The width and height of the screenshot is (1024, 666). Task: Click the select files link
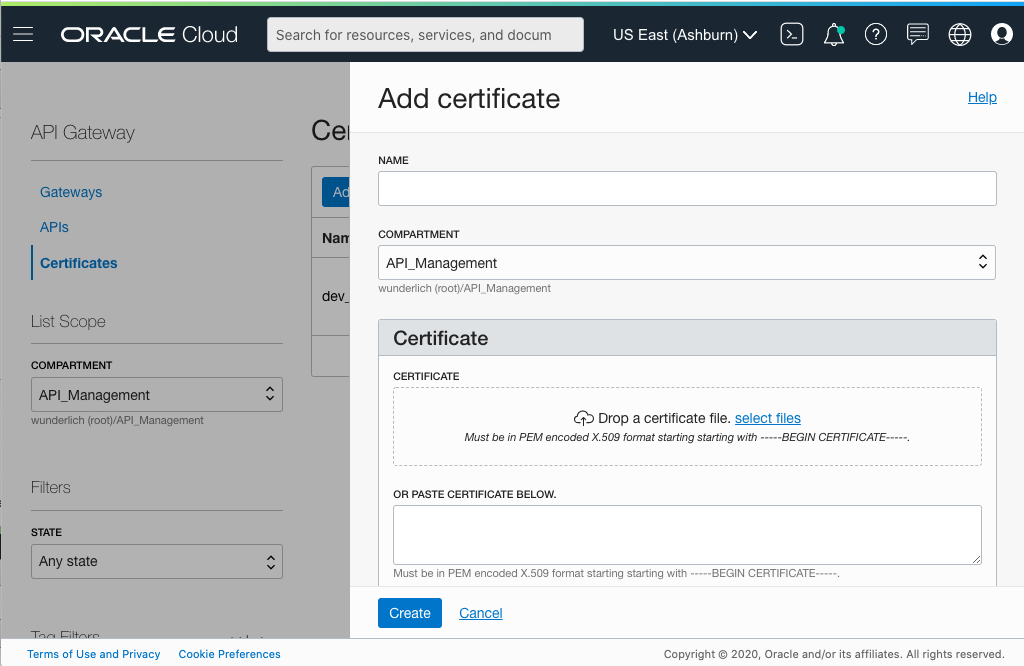768,418
